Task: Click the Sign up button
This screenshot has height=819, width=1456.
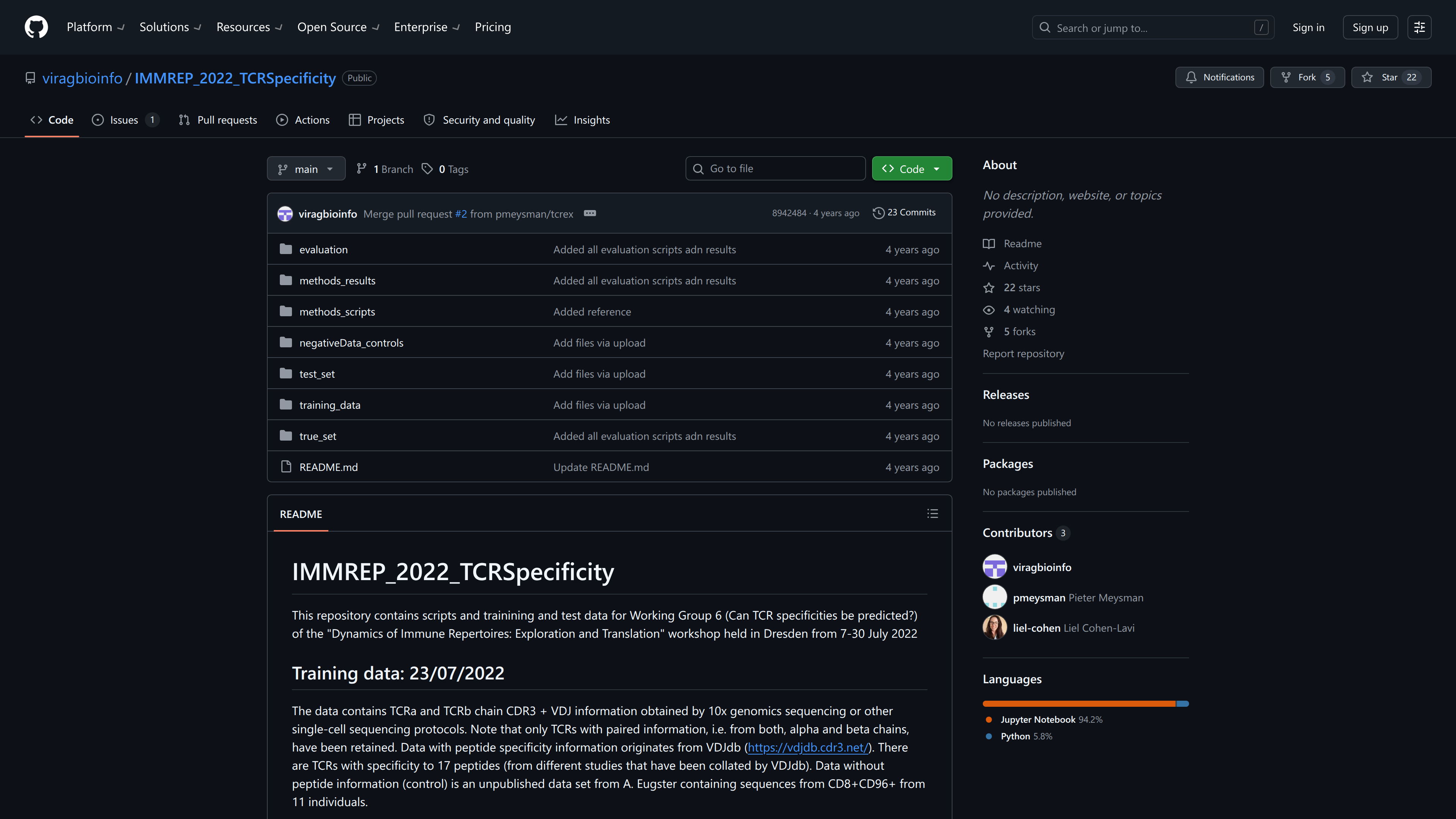Action: [x=1370, y=27]
